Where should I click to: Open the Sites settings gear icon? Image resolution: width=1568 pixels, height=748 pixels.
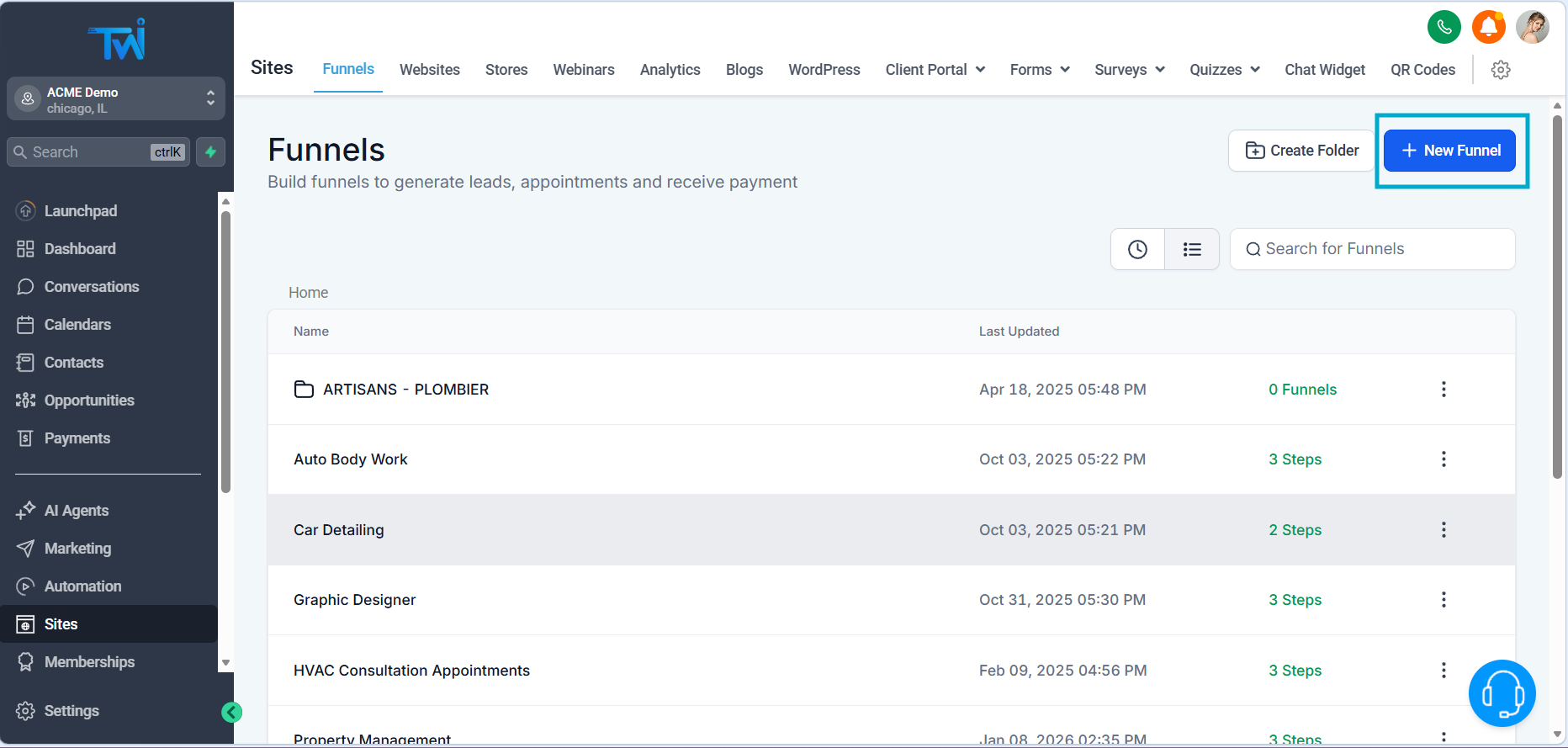point(1500,70)
